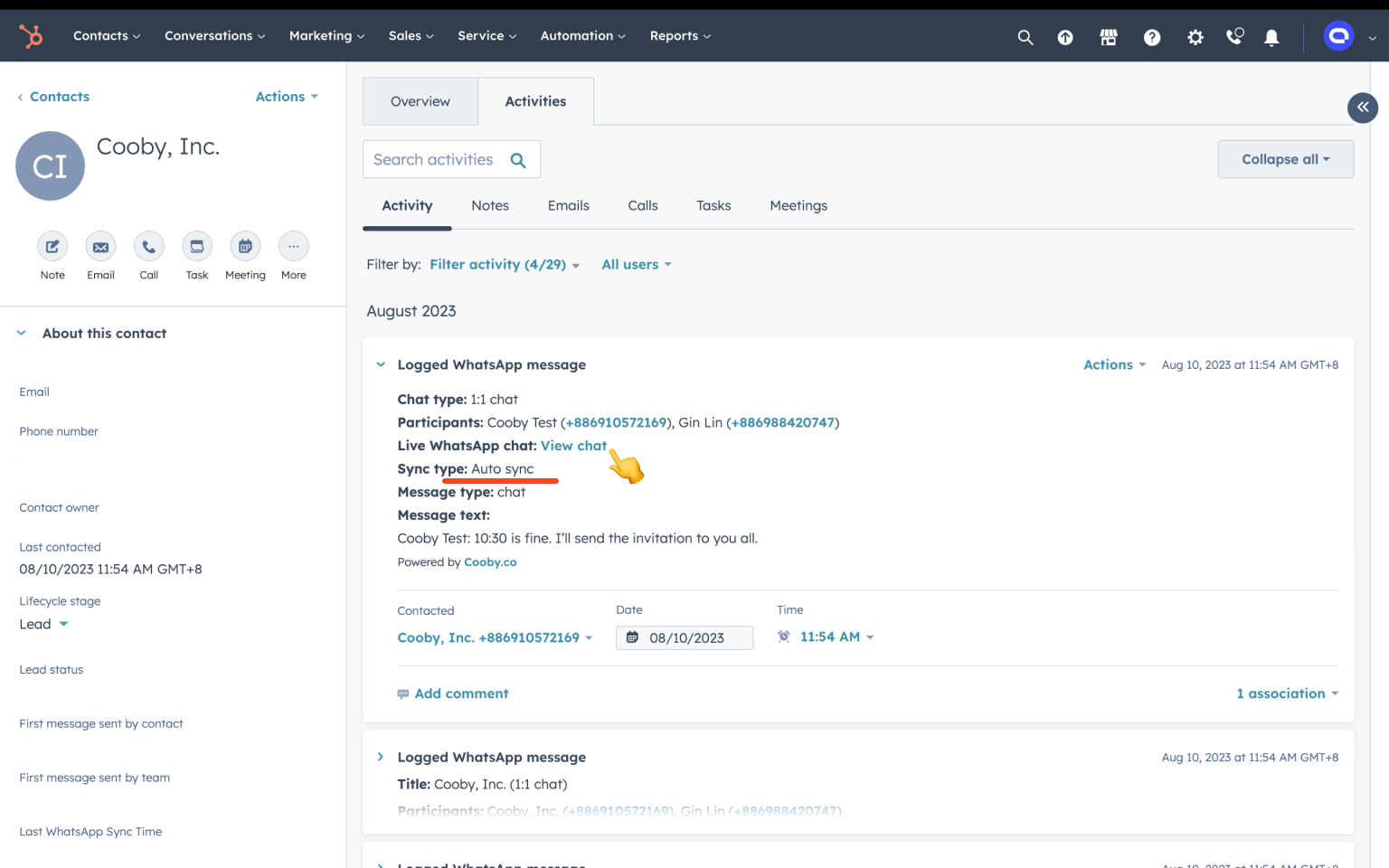Click the Call phone icon under contact name
Screen dimensions: 1389x868
148,246
